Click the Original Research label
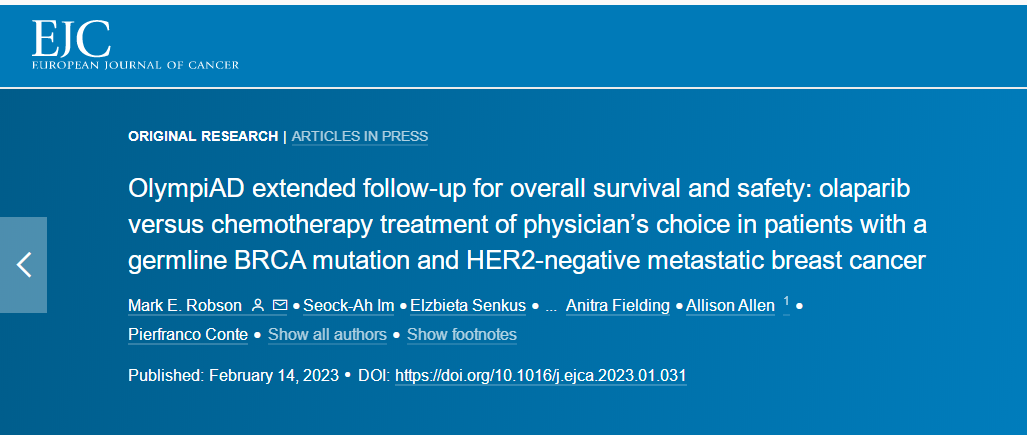The width and height of the screenshot is (1027, 435). (x=203, y=136)
